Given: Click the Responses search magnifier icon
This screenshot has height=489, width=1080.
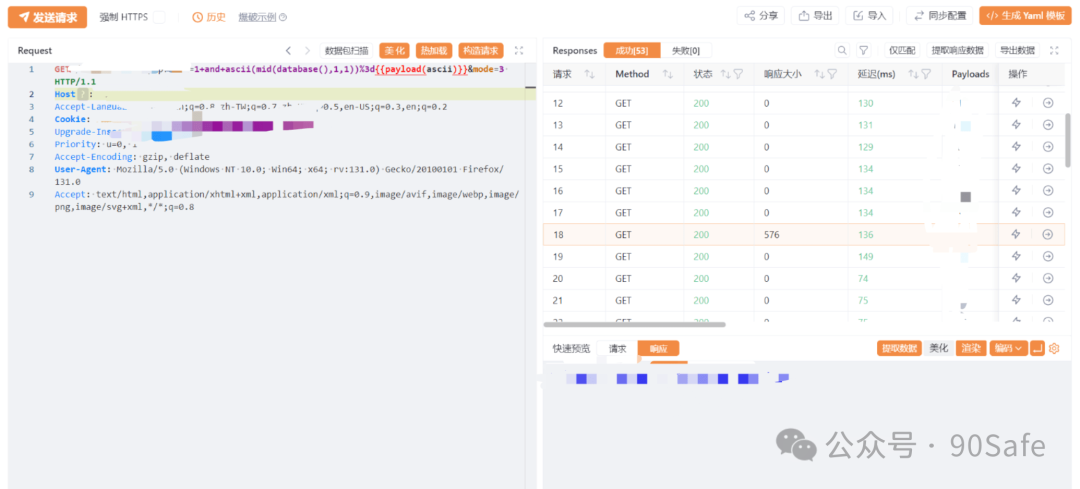Looking at the screenshot, I should [842, 50].
